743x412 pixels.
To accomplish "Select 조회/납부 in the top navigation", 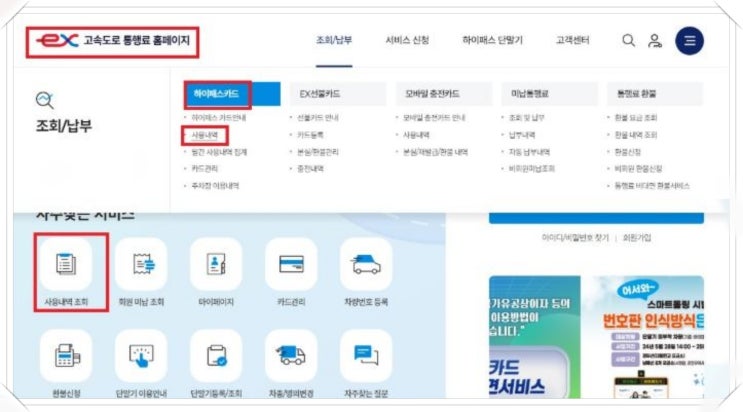I will click(334, 40).
